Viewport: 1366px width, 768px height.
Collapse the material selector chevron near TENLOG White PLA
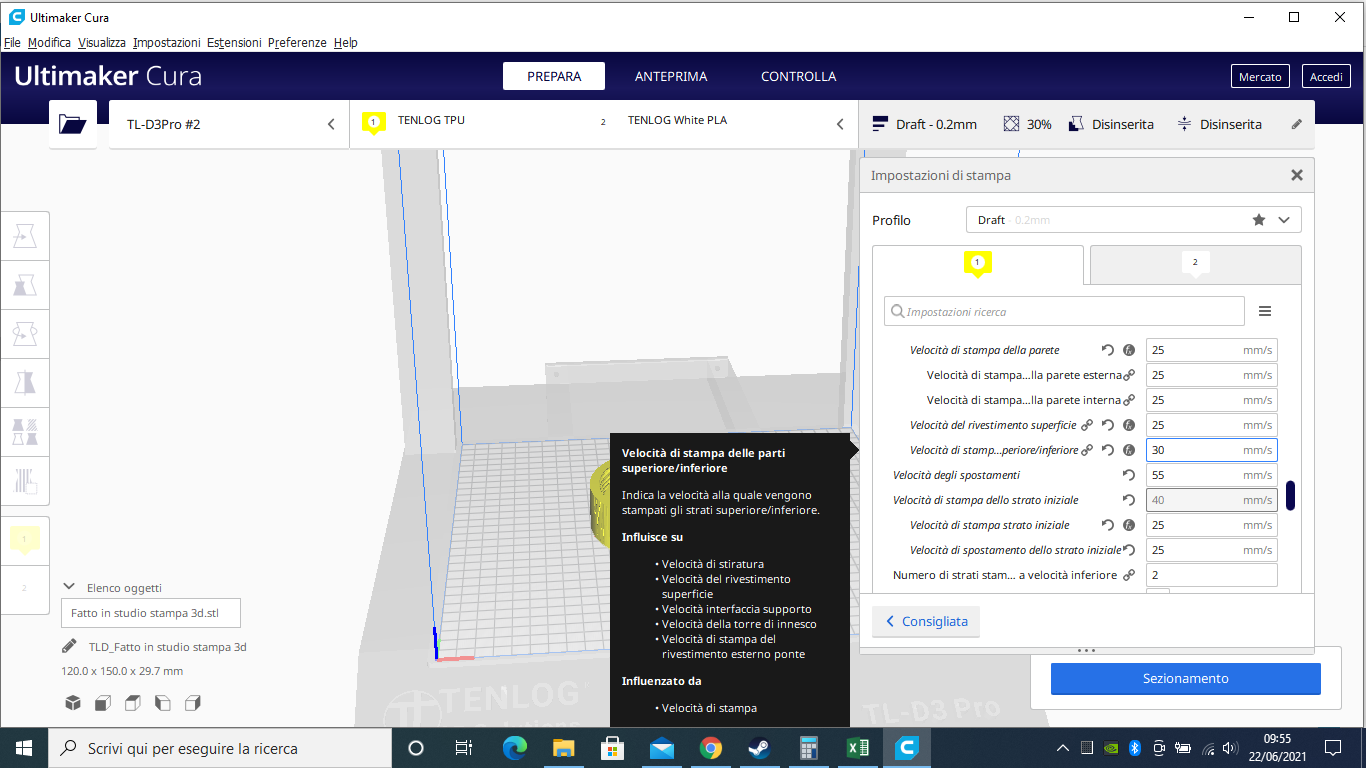coord(840,124)
